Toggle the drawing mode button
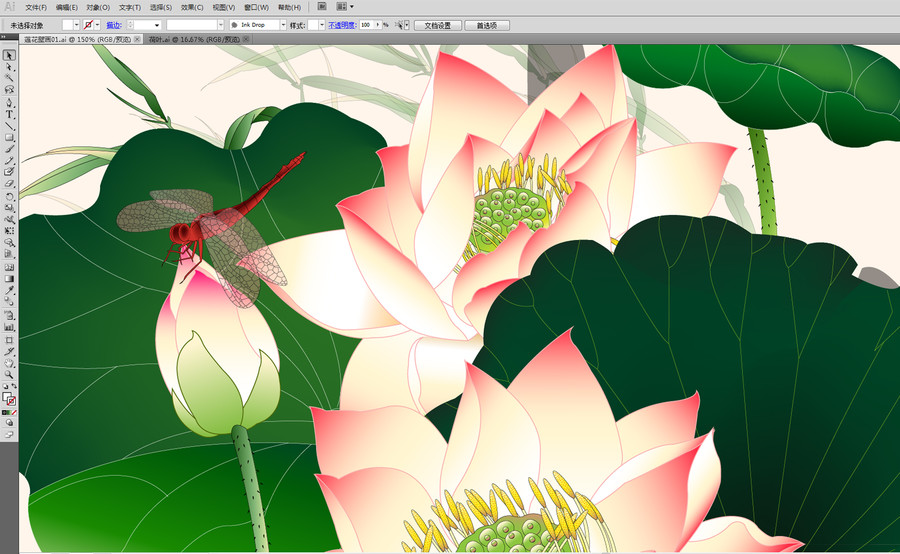The height and width of the screenshot is (554, 900). pyautogui.click(x=9, y=423)
